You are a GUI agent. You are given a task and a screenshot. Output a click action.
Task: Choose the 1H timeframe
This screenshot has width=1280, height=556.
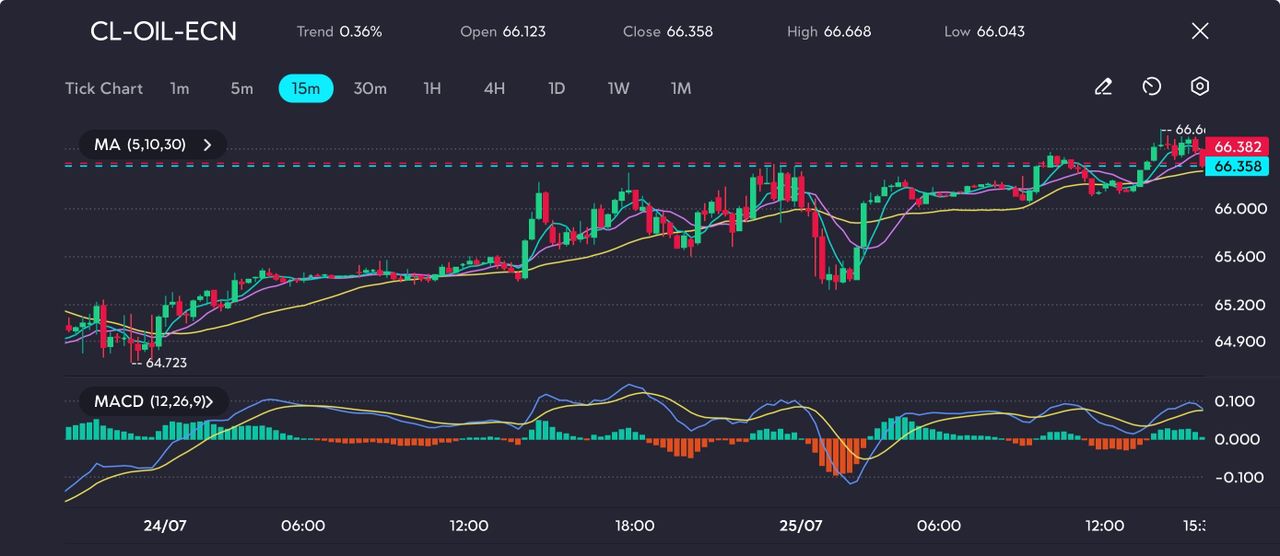(432, 89)
